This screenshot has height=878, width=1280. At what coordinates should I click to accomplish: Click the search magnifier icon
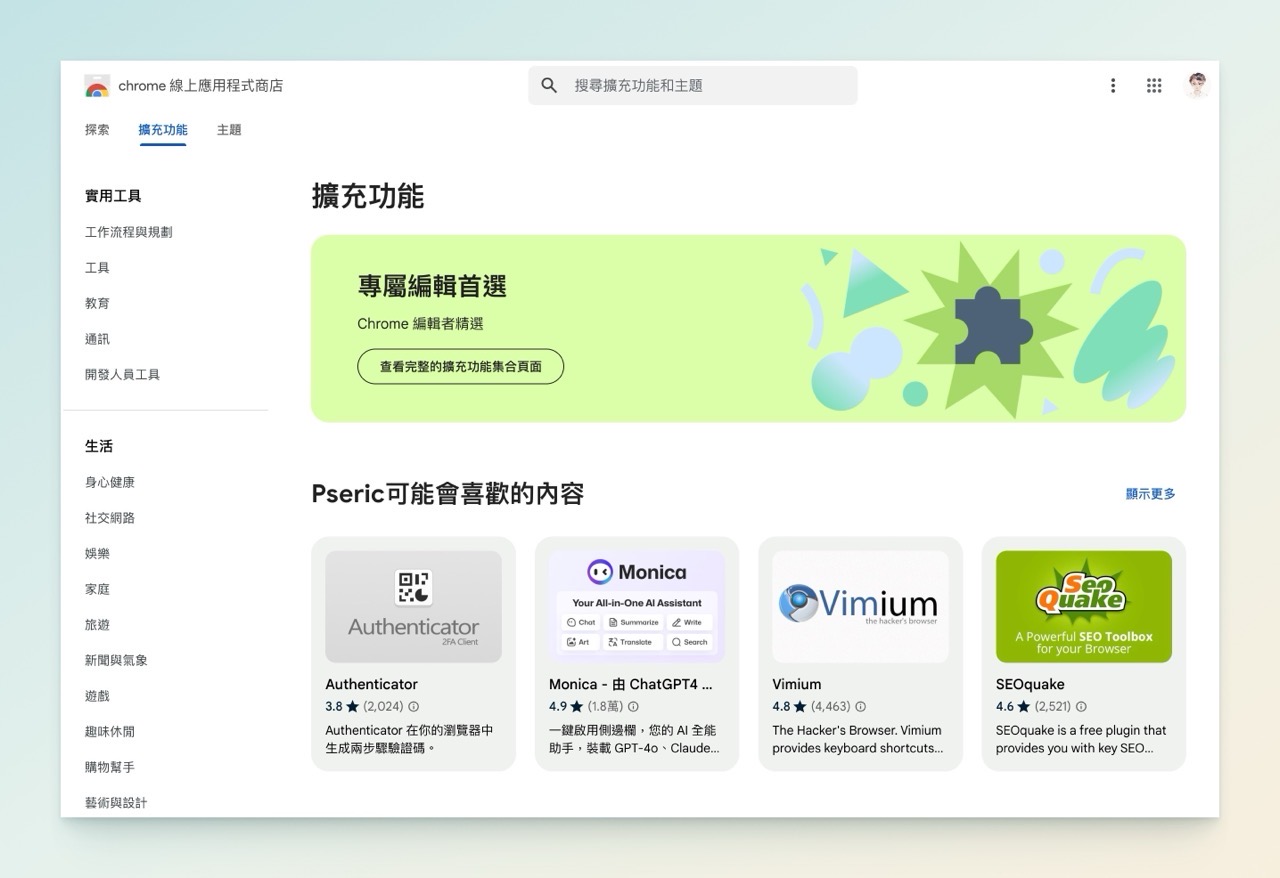(x=549, y=86)
